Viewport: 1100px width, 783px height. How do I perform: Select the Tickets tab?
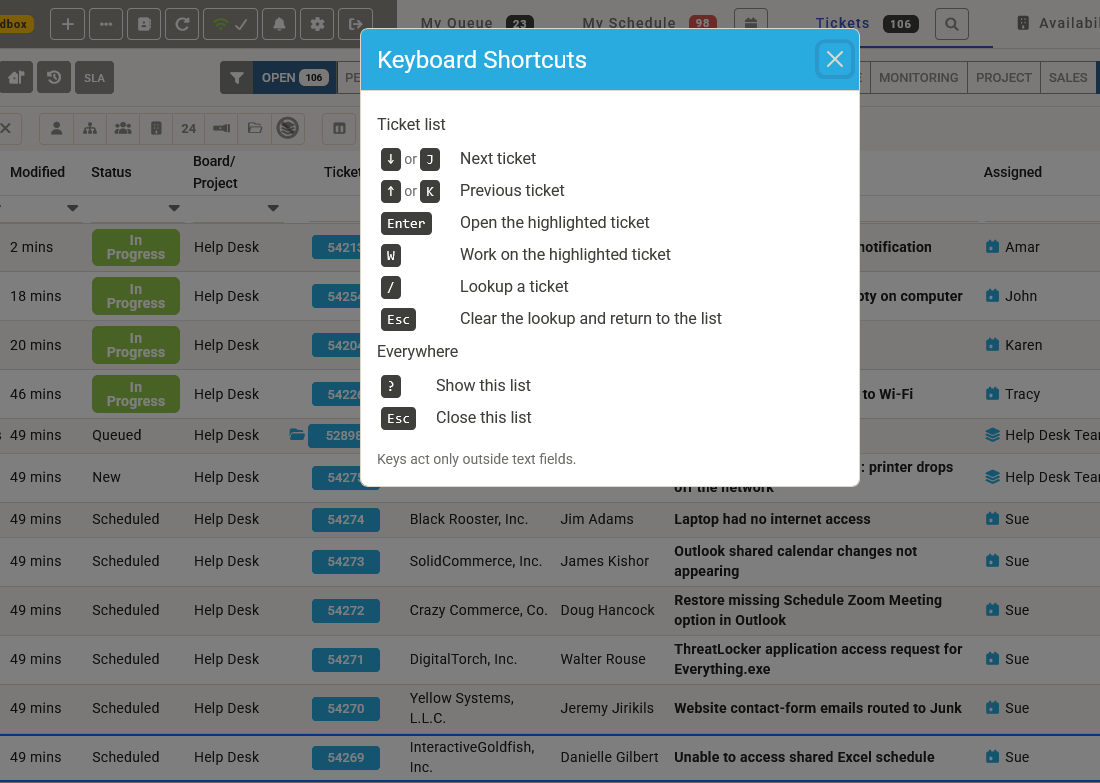point(867,23)
